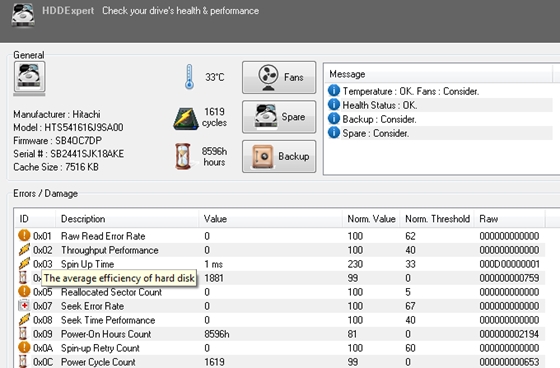
Task: Select the Spin-up Retry Count row
Action: pyautogui.click(x=280, y=348)
